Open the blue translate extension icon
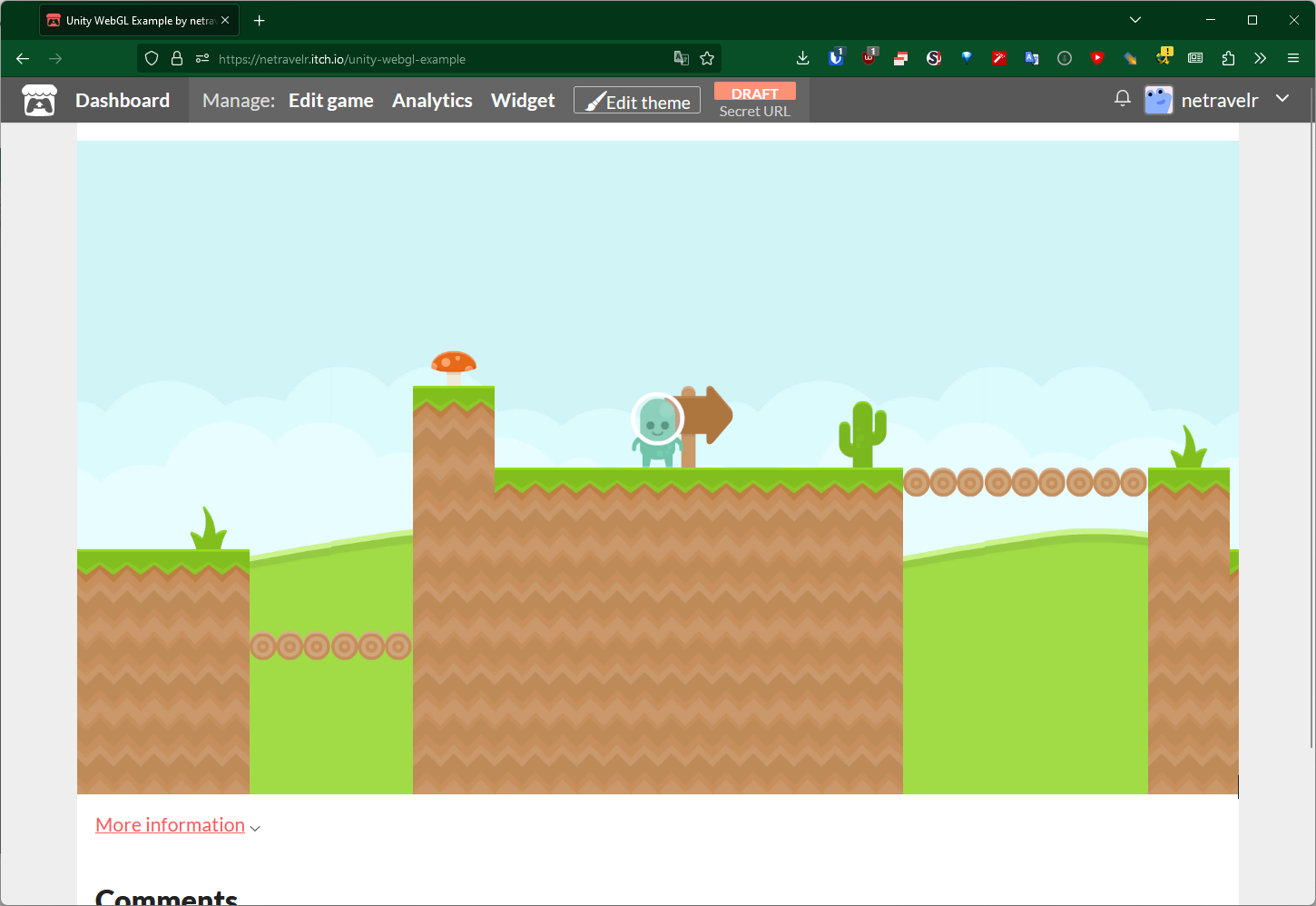This screenshot has height=906, width=1316. pyautogui.click(x=1032, y=58)
